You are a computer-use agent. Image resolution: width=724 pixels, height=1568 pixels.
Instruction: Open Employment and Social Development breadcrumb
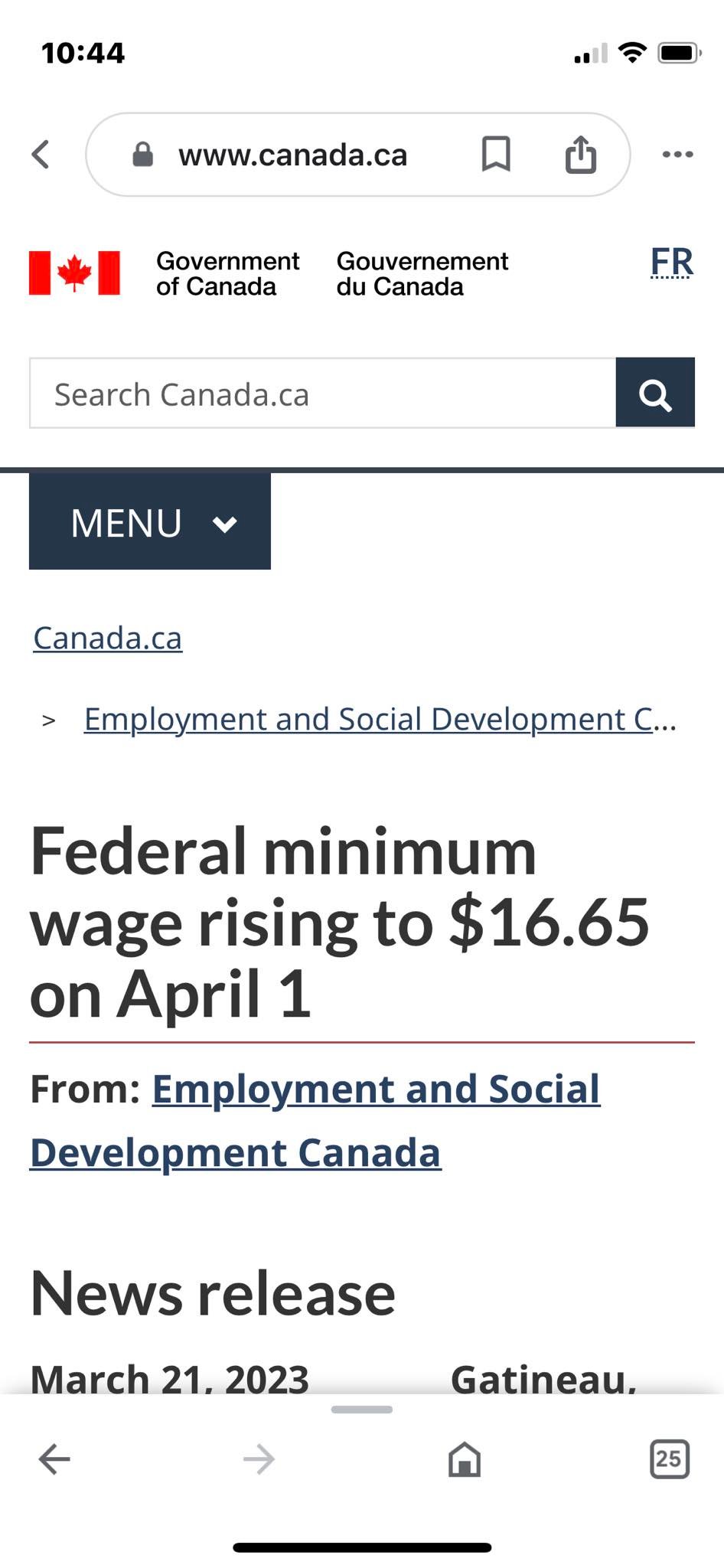[x=380, y=719]
